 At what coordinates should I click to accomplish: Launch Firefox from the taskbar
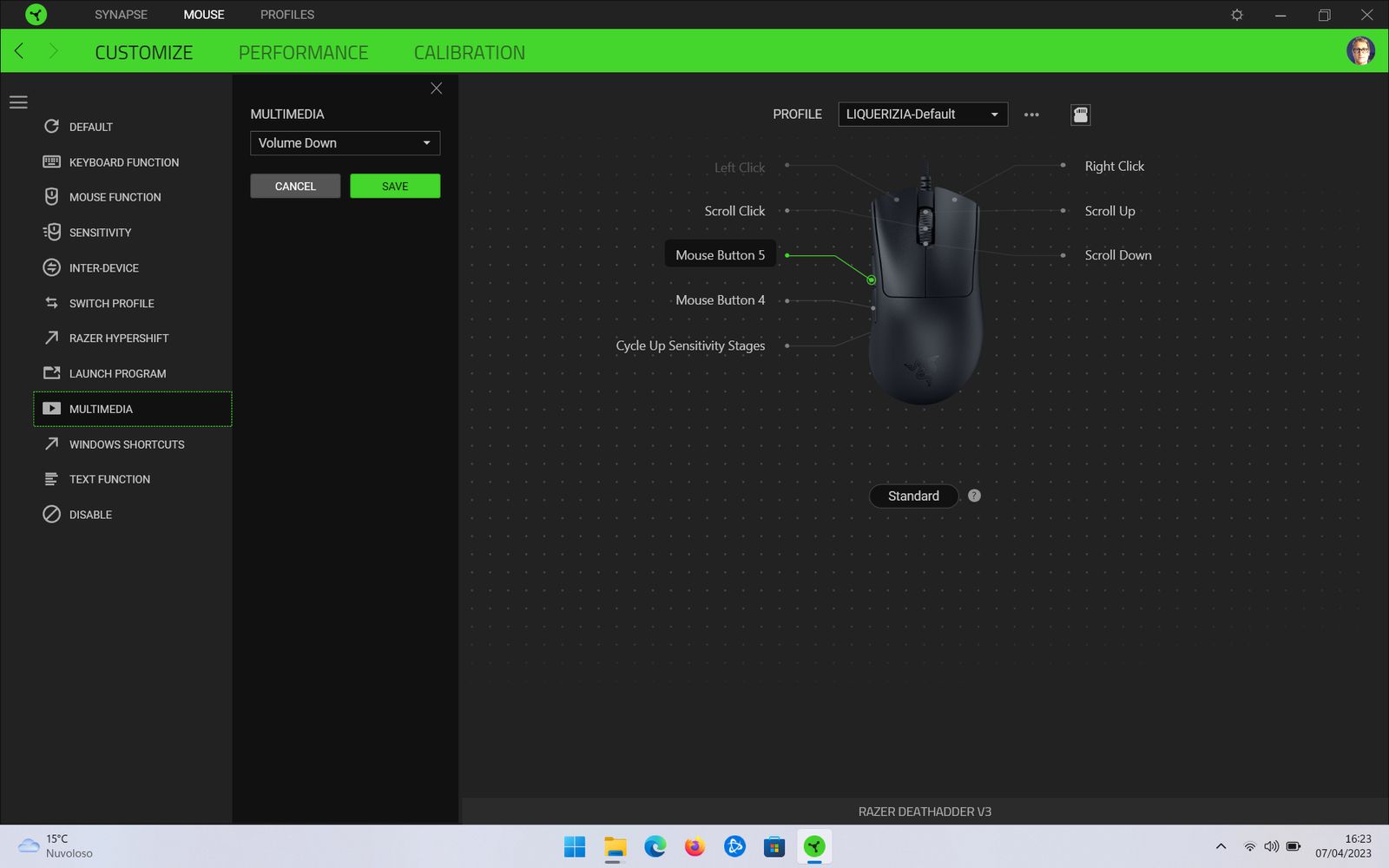click(x=694, y=846)
